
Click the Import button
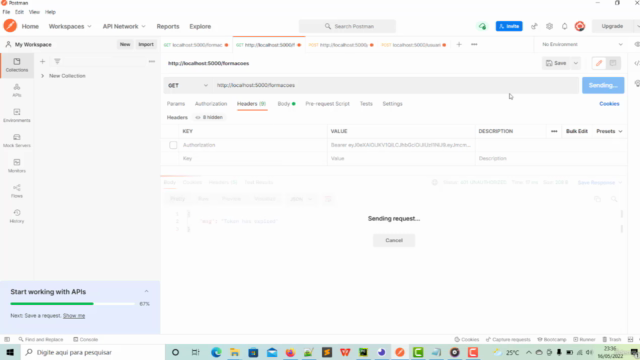146,44
